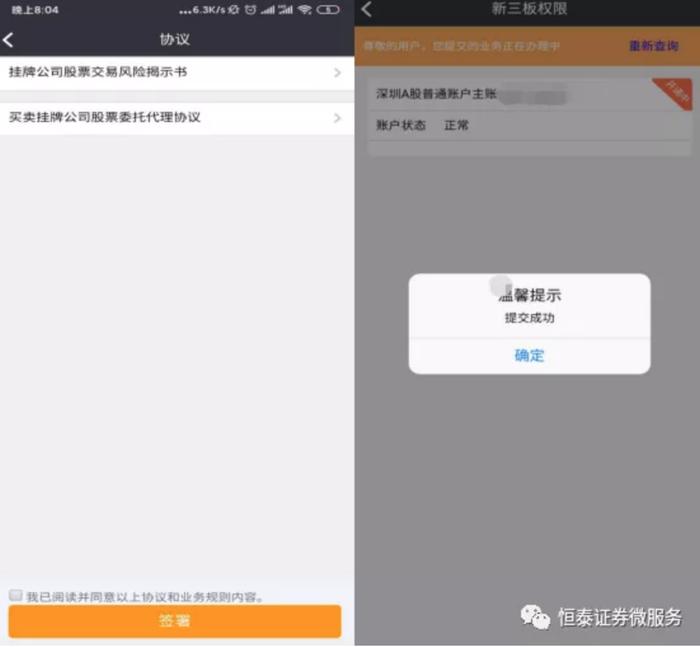This screenshot has height=647, width=700.
Task: Open 挂牌公司股票交易风险揭示书
Action: click(x=177, y=73)
